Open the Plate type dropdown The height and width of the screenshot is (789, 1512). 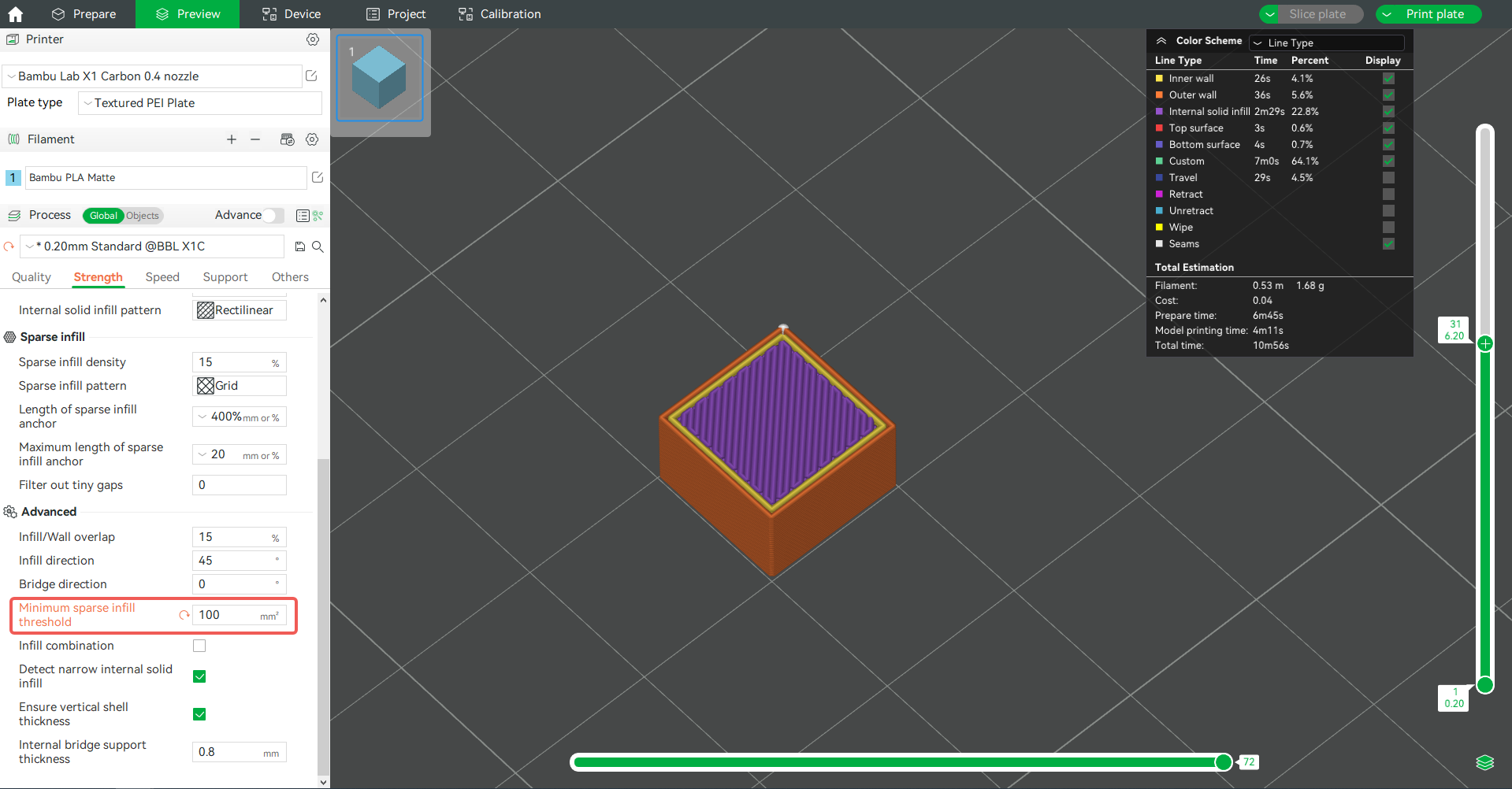(200, 103)
